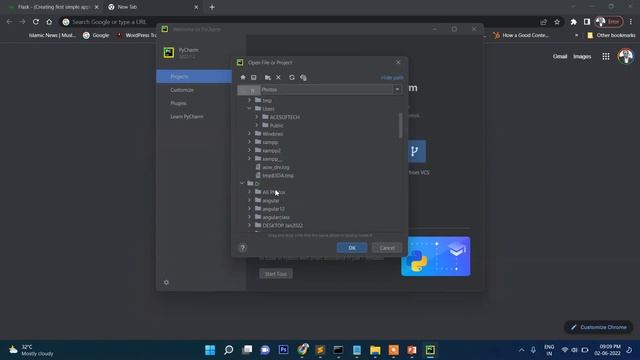Screen dimensions: 640x360
Task: Click the Desktop directory toolbar icon
Action: [253, 77]
